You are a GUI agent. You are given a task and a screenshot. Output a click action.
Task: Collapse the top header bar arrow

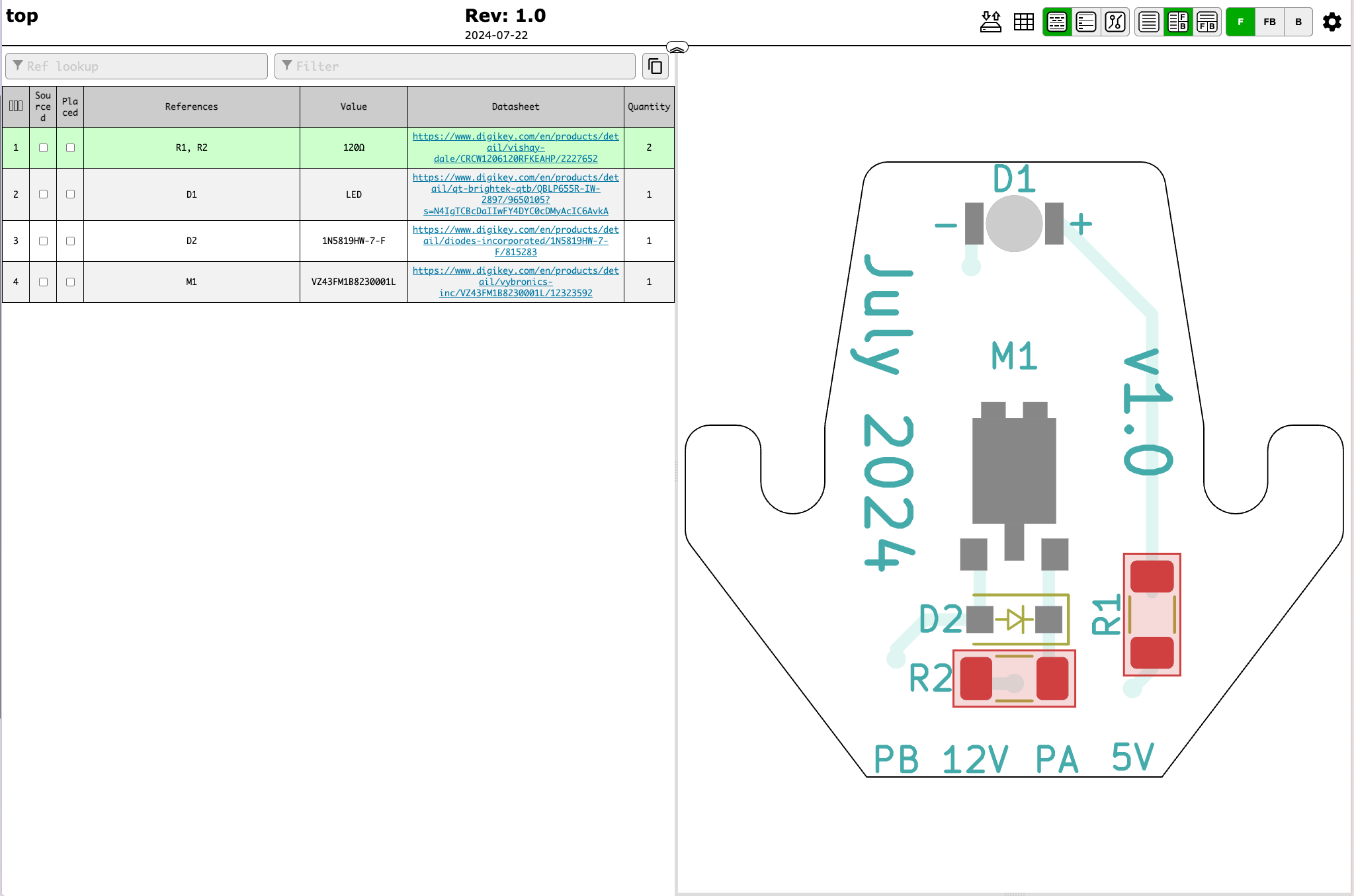coord(677,48)
